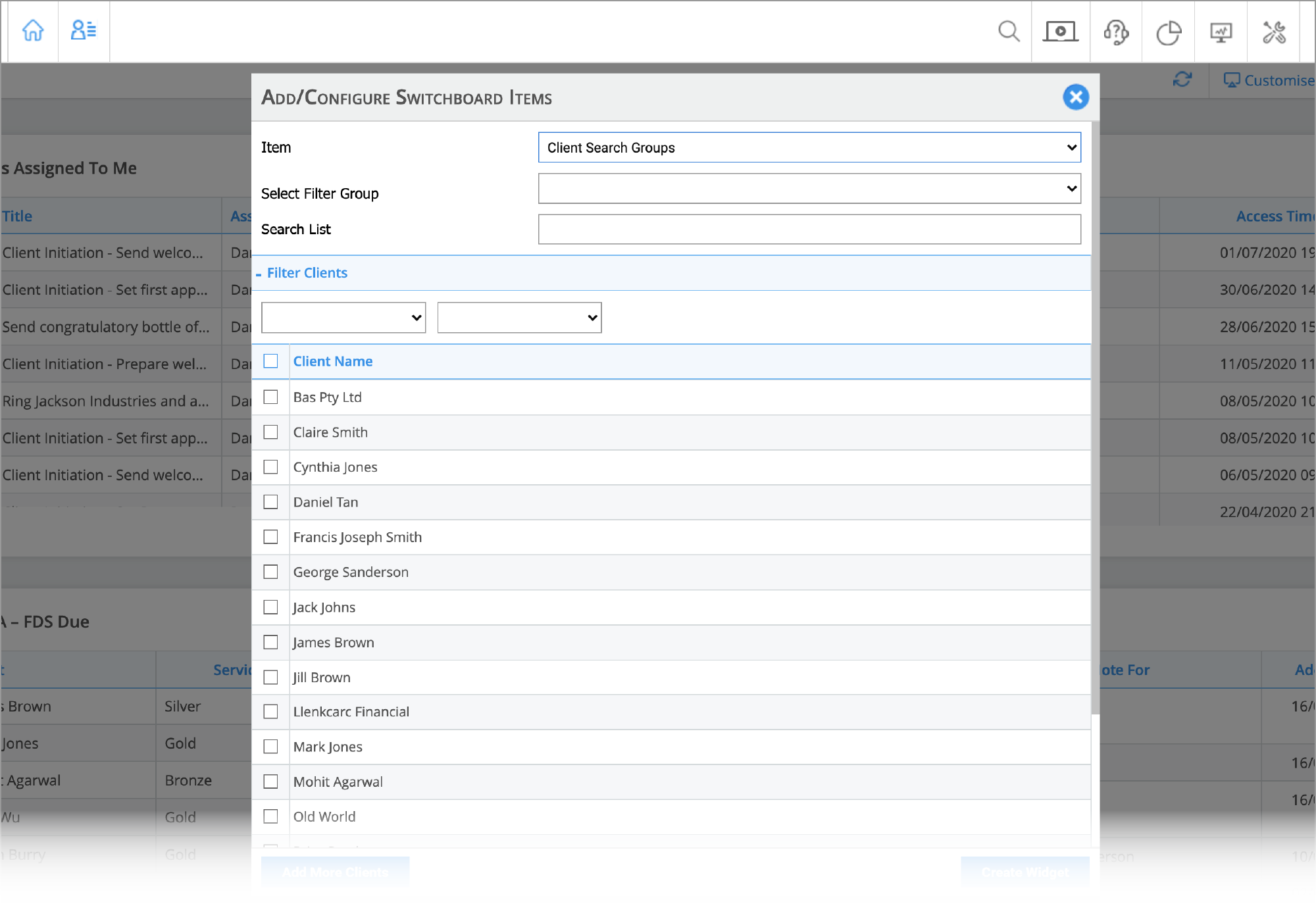Screen dimensions: 1316x921
Task: Open the monitor dashboard icon
Action: 1221,32
